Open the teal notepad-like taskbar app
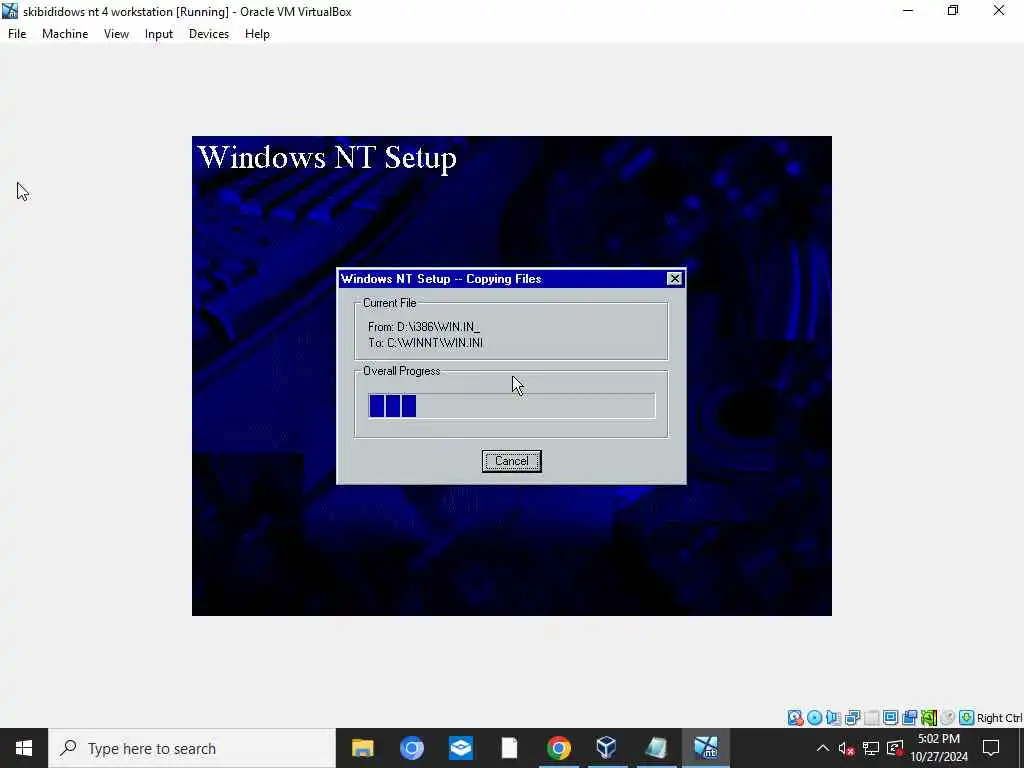The image size is (1024, 768). point(656,748)
